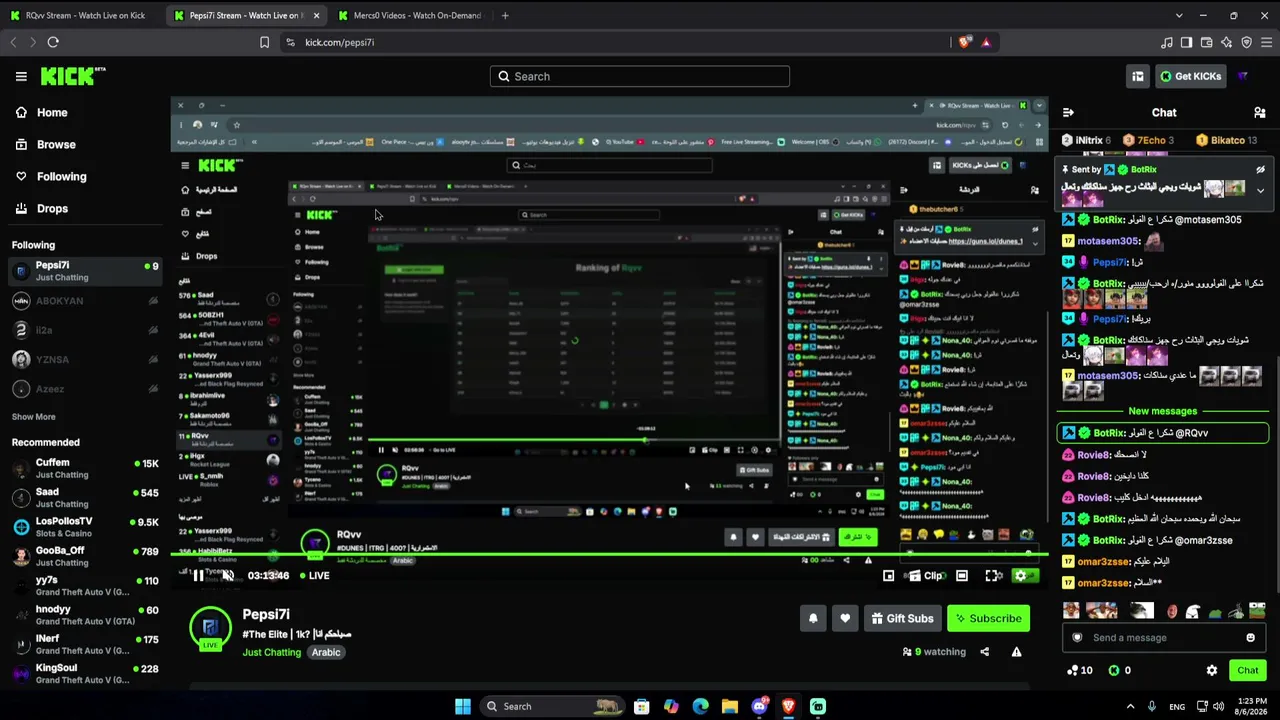This screenshot has width=1280, height=720.
Task: Unmute the stream volume
Action: coord(228,575)
